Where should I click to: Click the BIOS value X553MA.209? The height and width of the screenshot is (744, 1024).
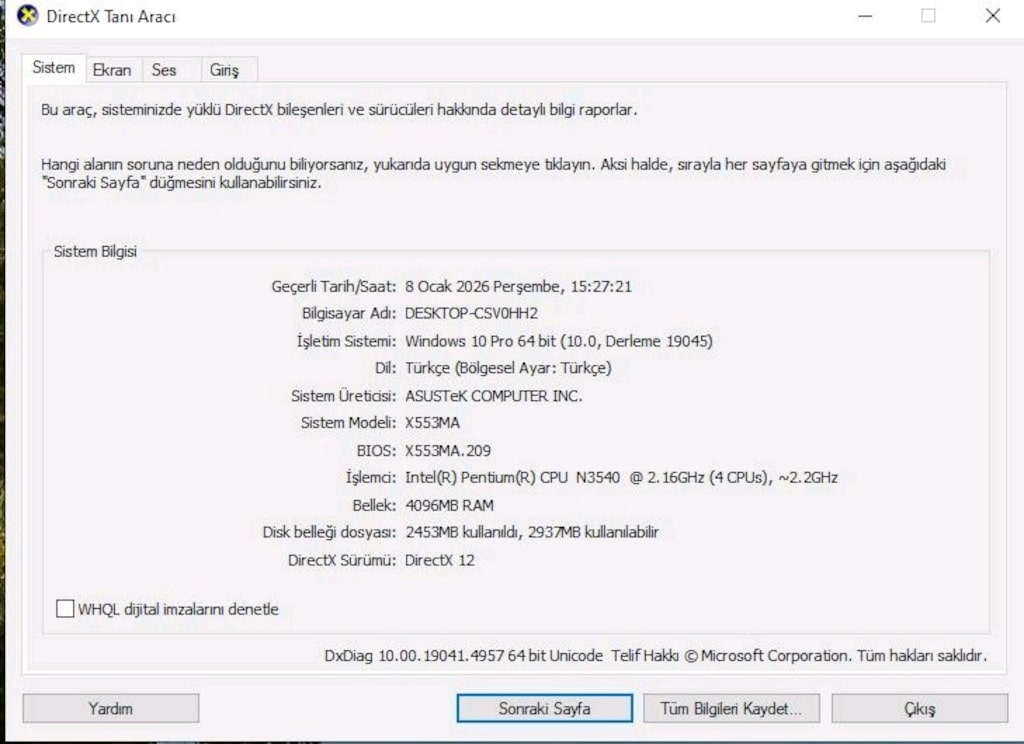(x=448, y=451)
